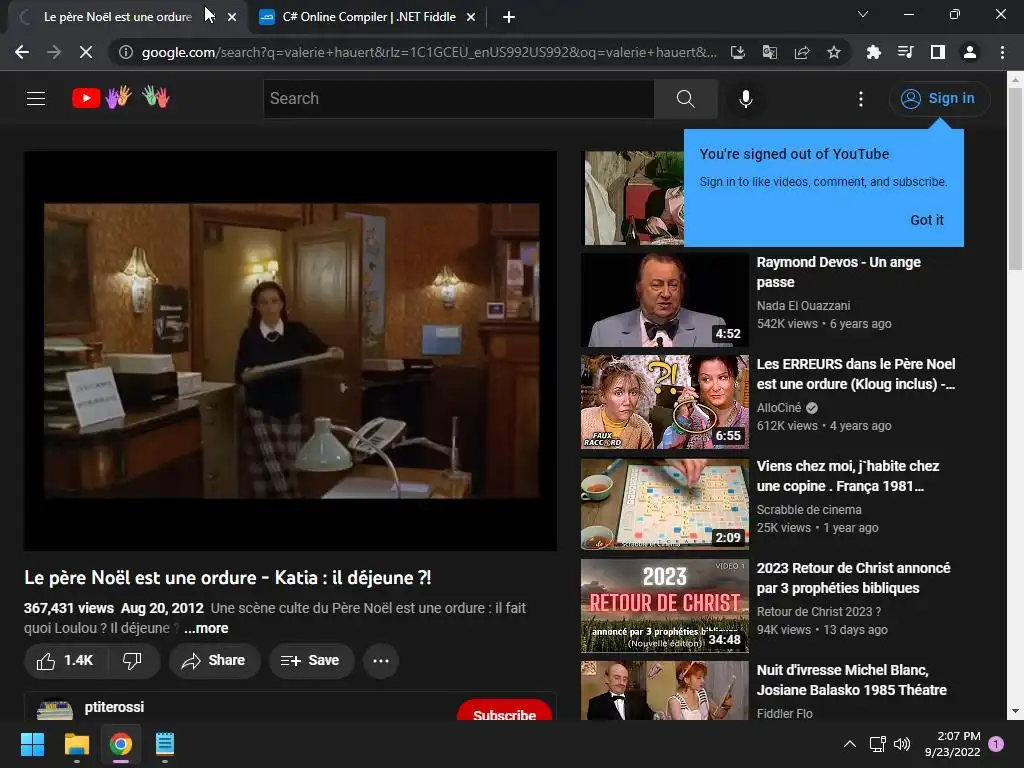Open File Explorer from taskbar
Viewport: 1024px width, 768px height.
point(76,744)
